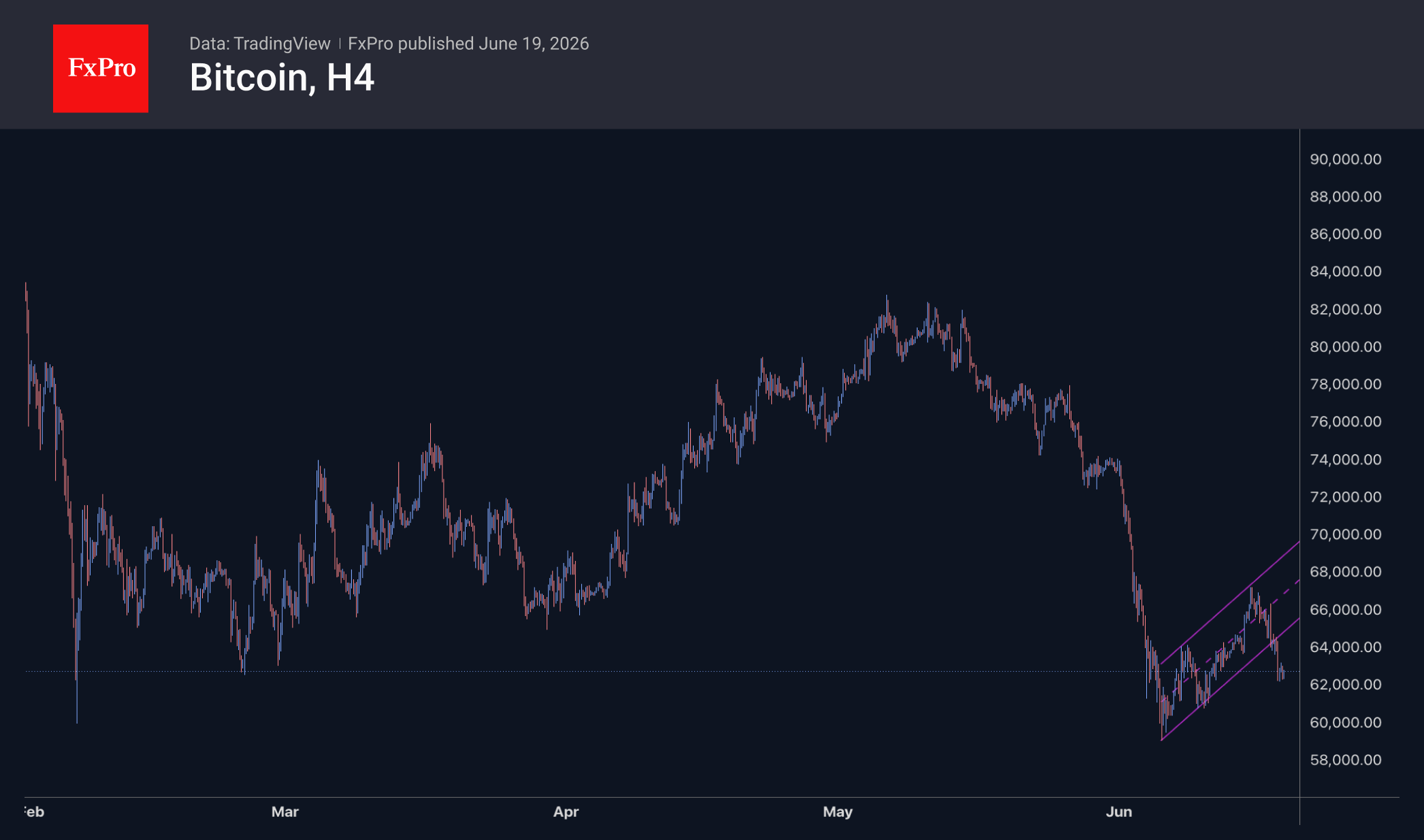Click the 80,000.00 price axis label

tap(1346, 347)
